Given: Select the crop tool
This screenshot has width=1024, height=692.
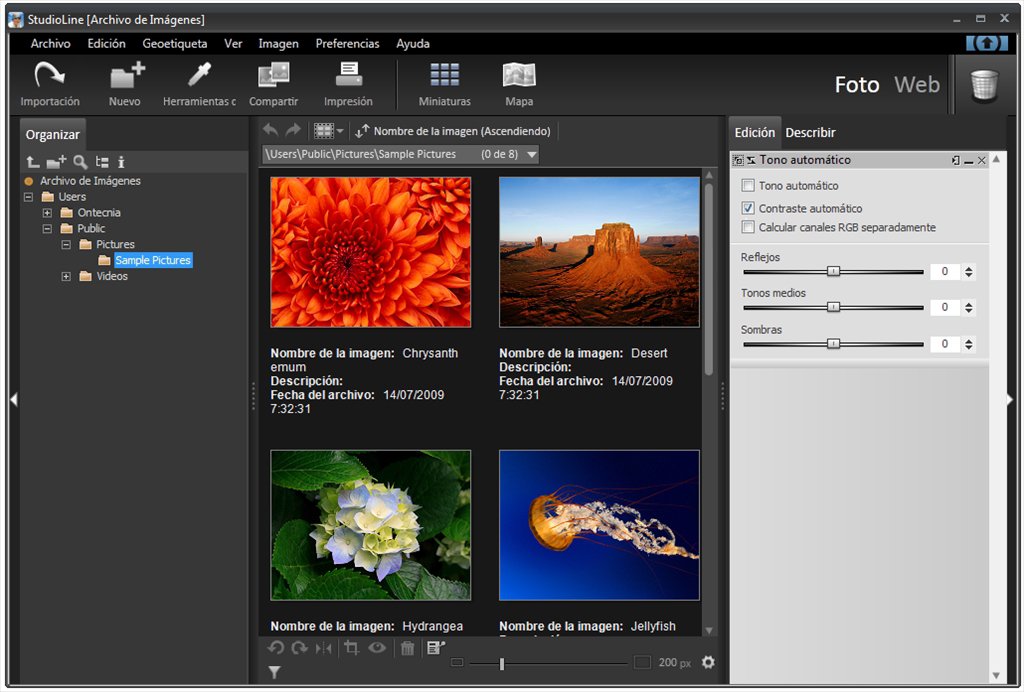Looking at the screenshot, I should tap(351, 648).
